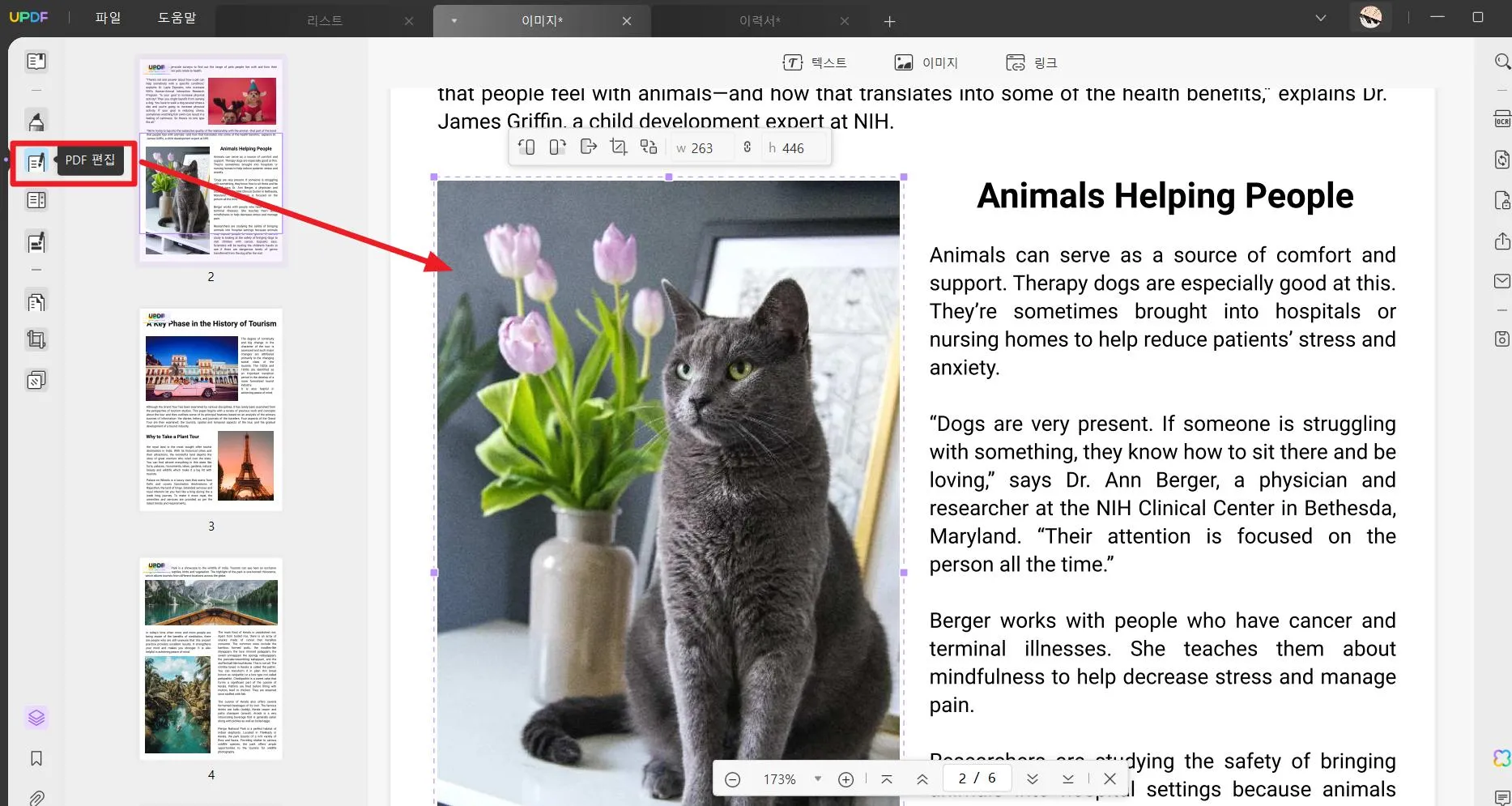Select the PDF 편집 edit tool icon
This screenshot has height=806, width=1512.
(36, 162)
